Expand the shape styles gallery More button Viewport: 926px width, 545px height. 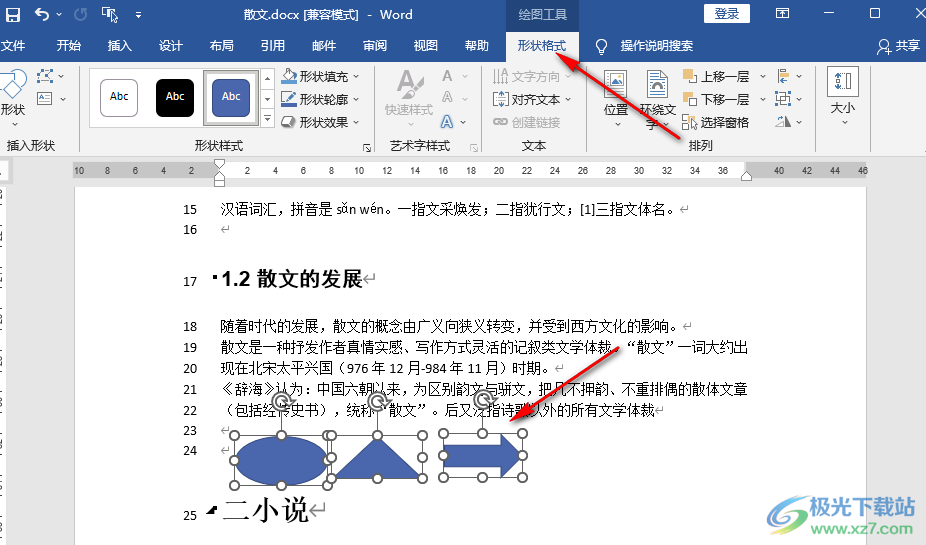(x=268, y=119)
